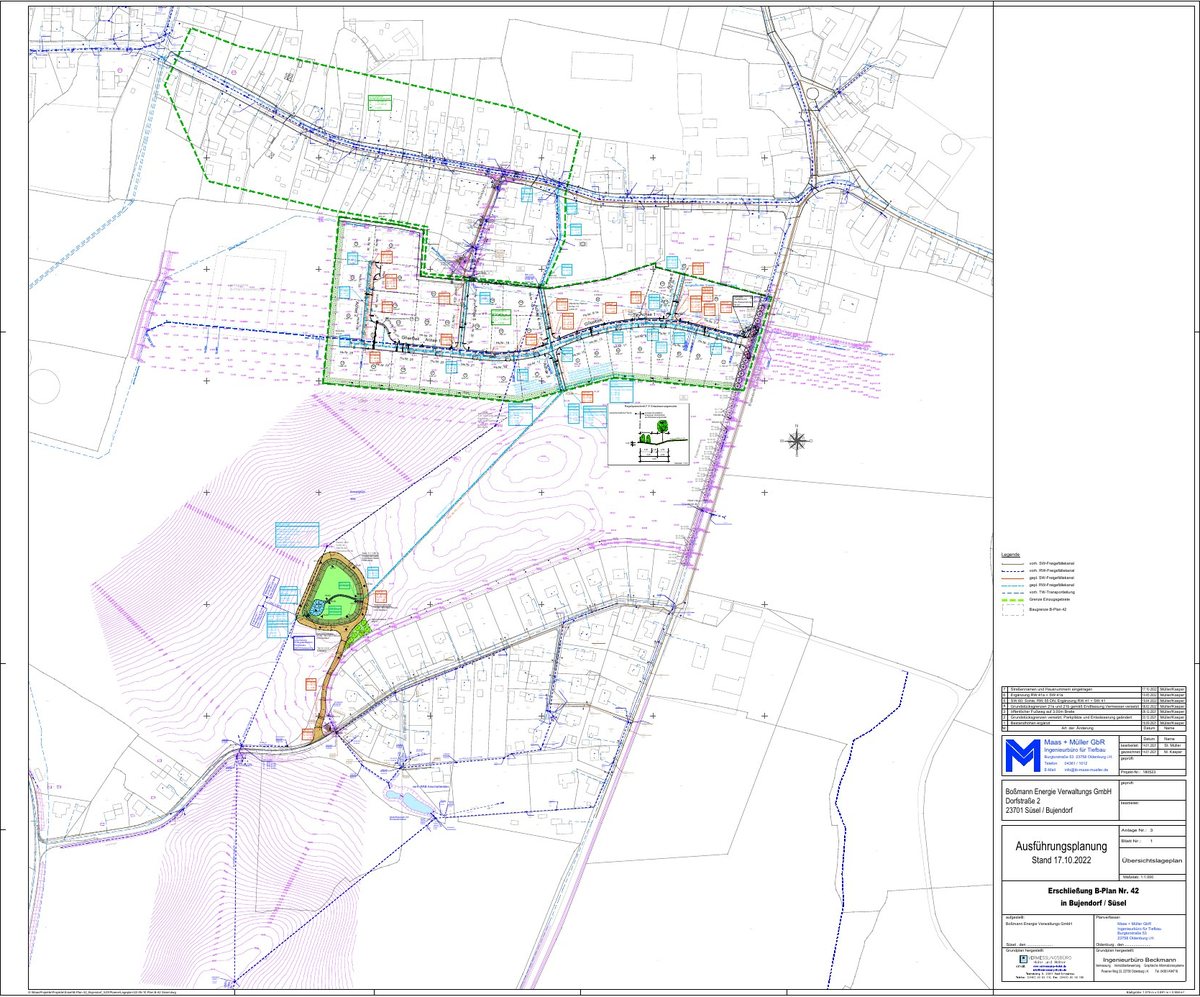Viewport: 1200px width, 997px height.
Task: Click the small blue pond near the bottom road
Action: pos(410,803)
